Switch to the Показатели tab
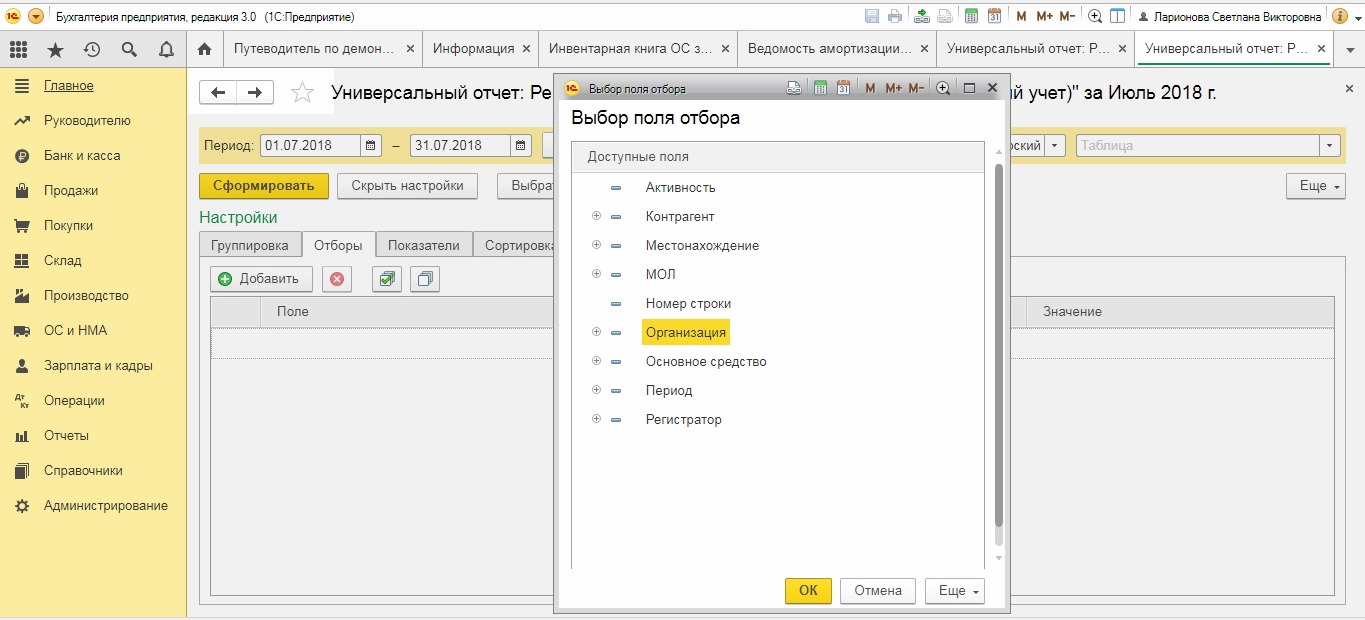 coord(423,245)
